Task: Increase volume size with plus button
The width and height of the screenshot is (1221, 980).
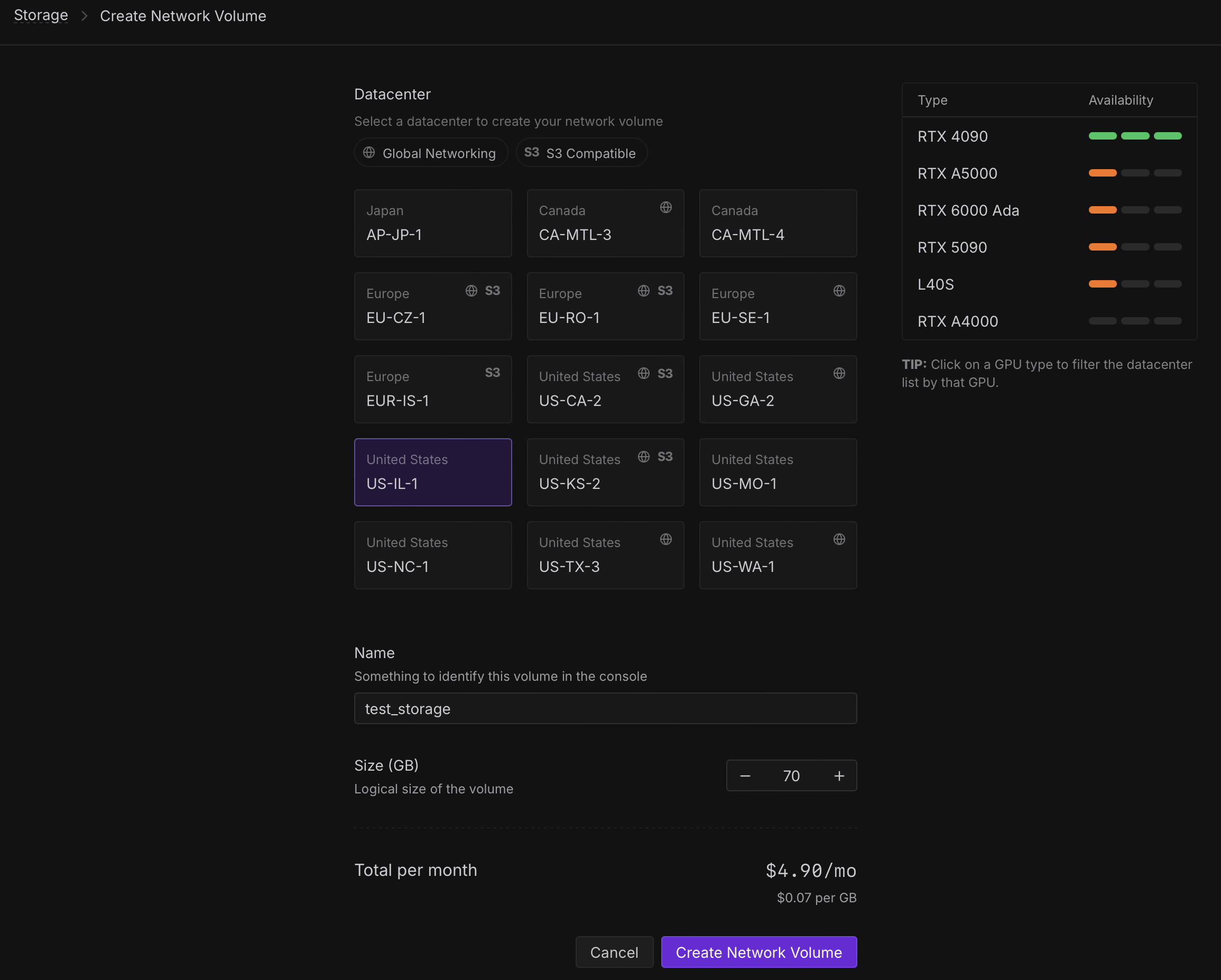Action: click(x=839, y=775)
